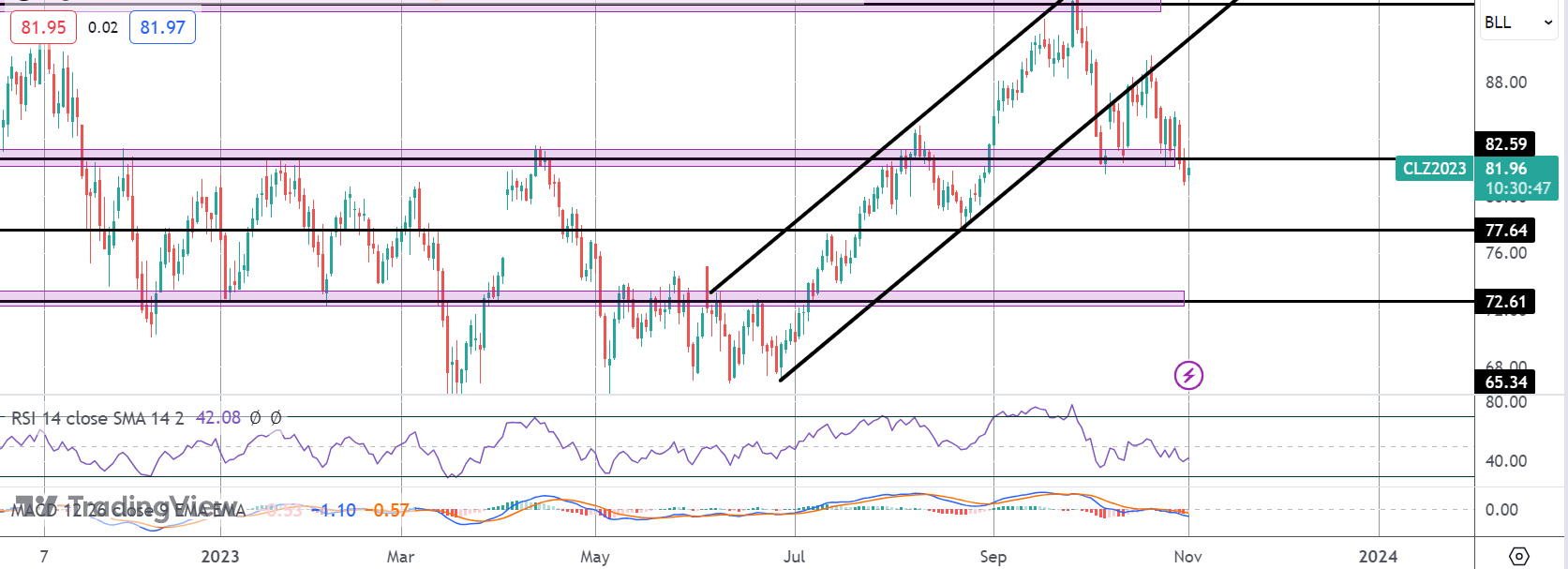The width and height of the screenshot is (1568, 569).
Task: Click the Jul label on time axis
Action: 794,556
